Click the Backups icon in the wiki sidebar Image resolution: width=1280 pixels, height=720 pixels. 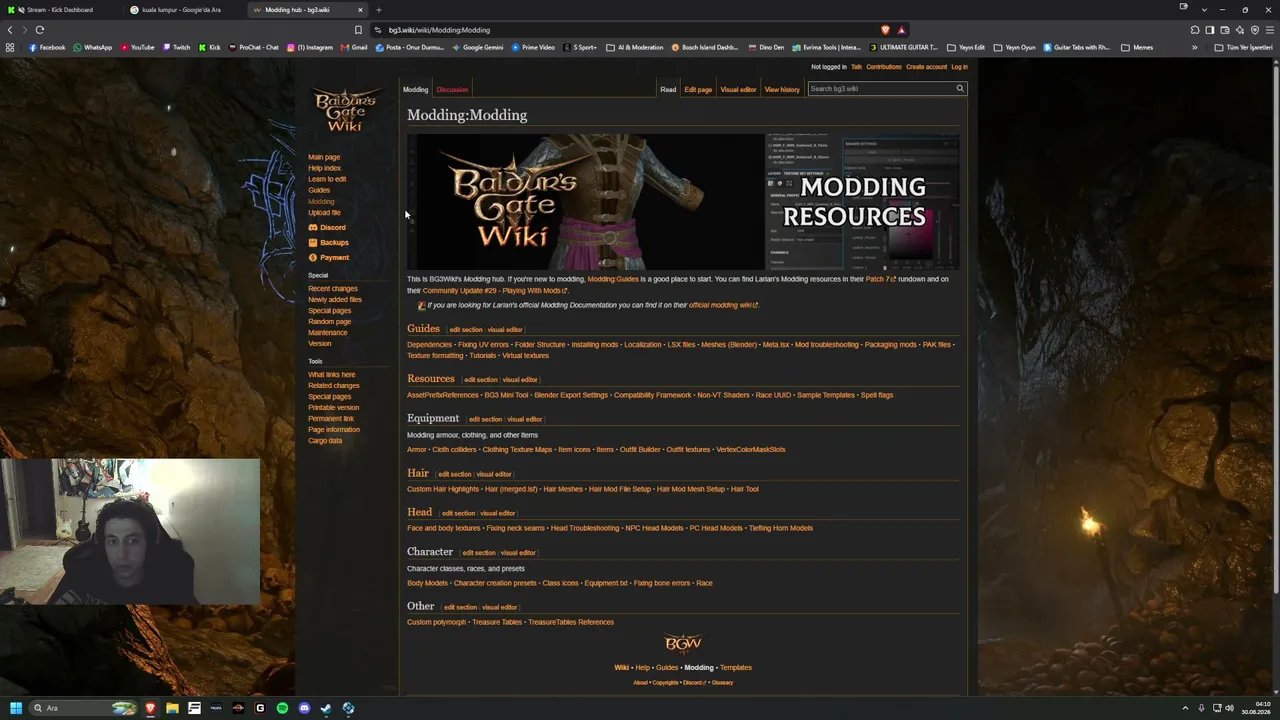(312, 243)
